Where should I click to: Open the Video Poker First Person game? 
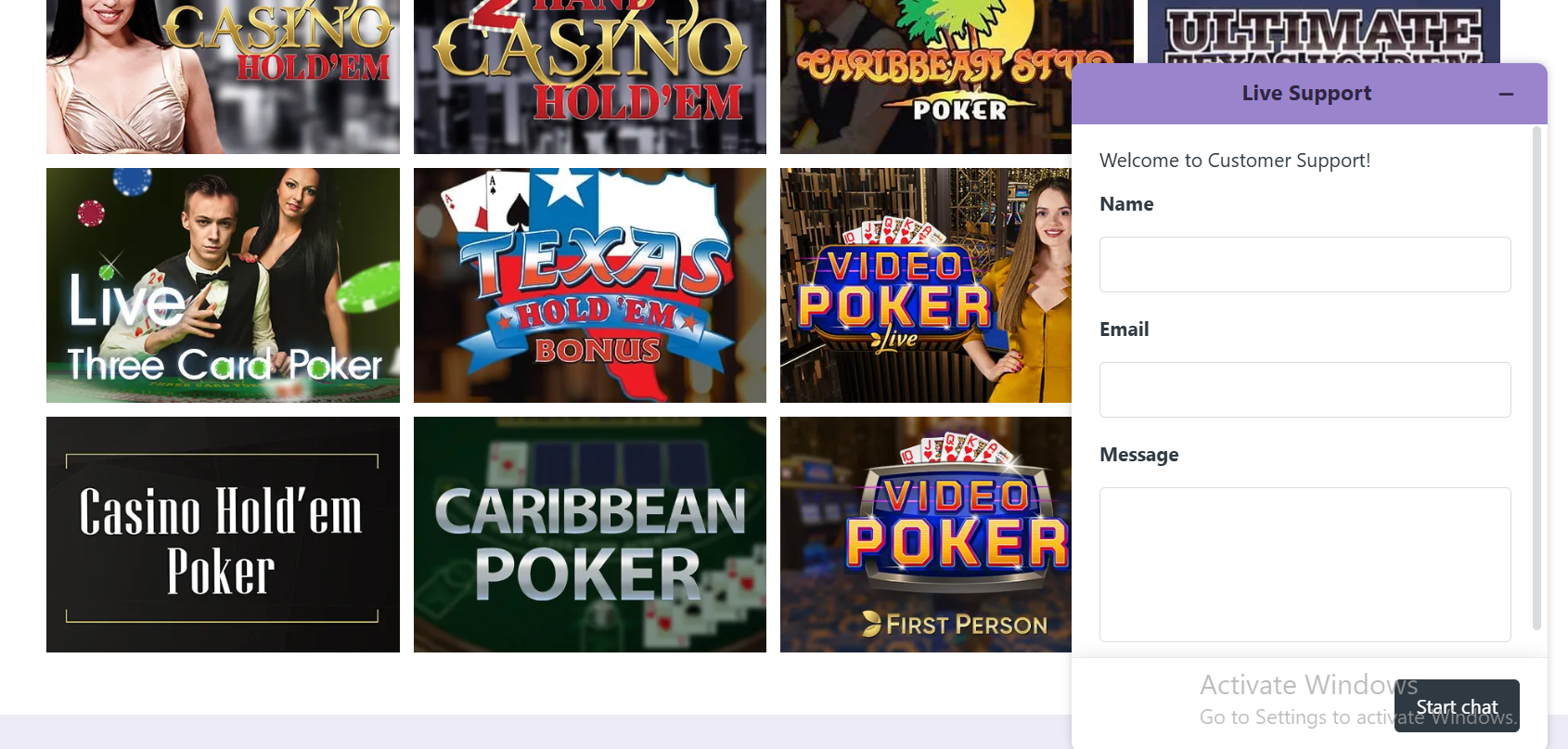926,535
